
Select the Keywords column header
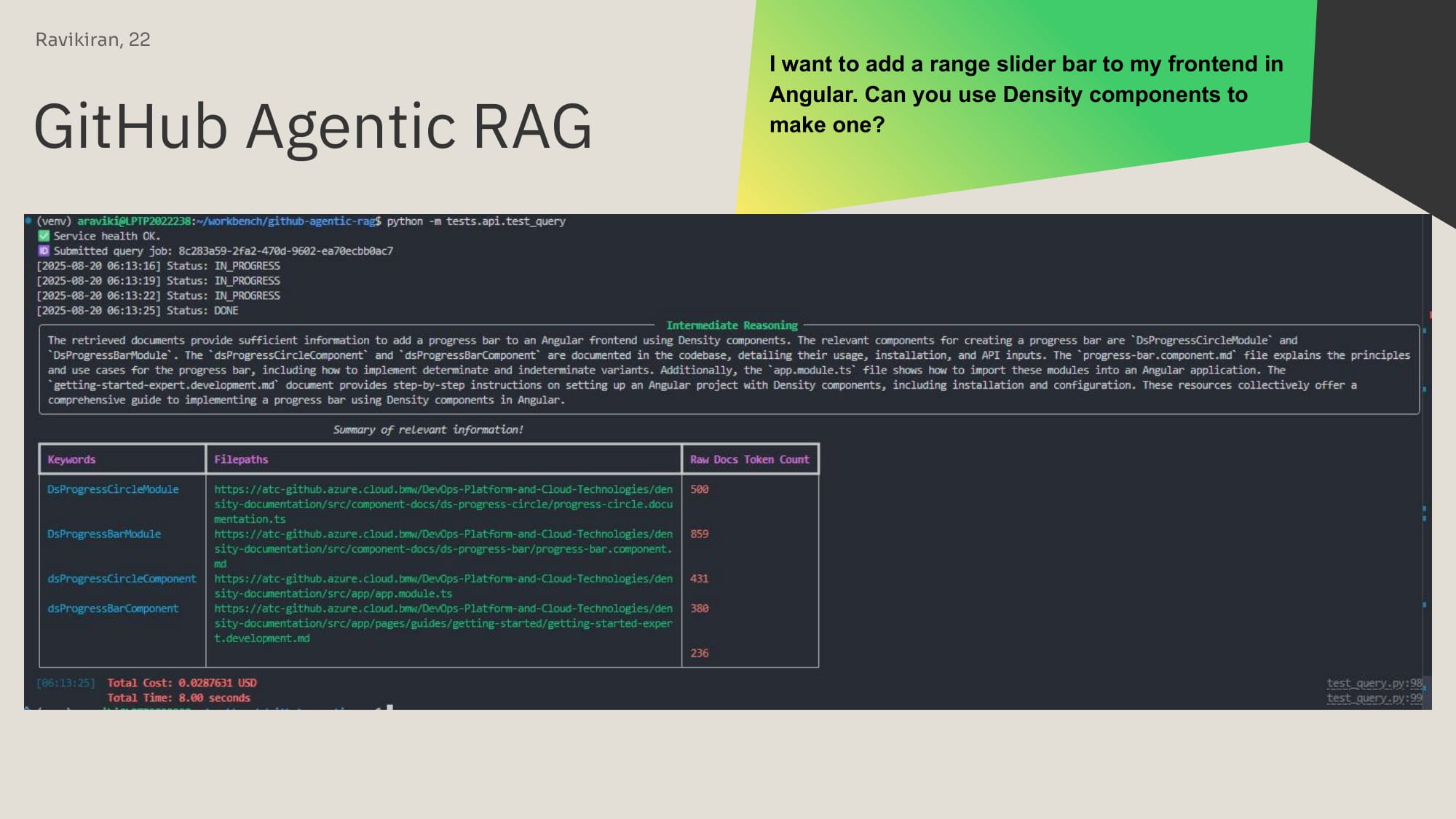pyautogui.click(x=71, y=459)
